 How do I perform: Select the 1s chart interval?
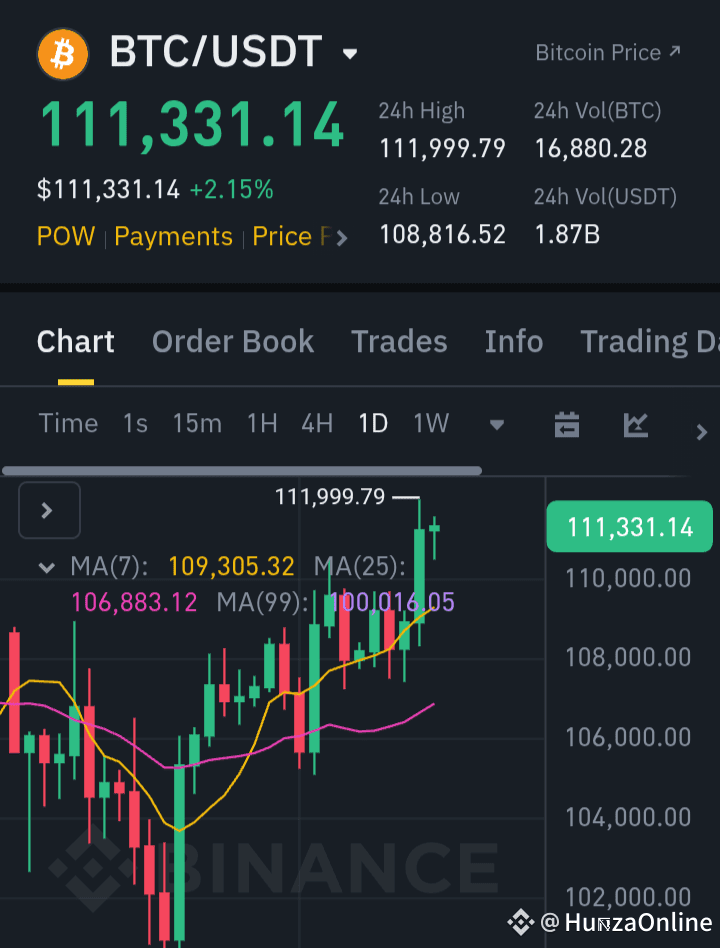pyautogui.click(x=135, y=423)
